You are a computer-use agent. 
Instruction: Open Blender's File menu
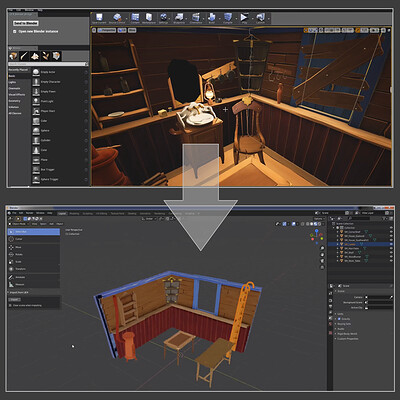coord(14,213)
